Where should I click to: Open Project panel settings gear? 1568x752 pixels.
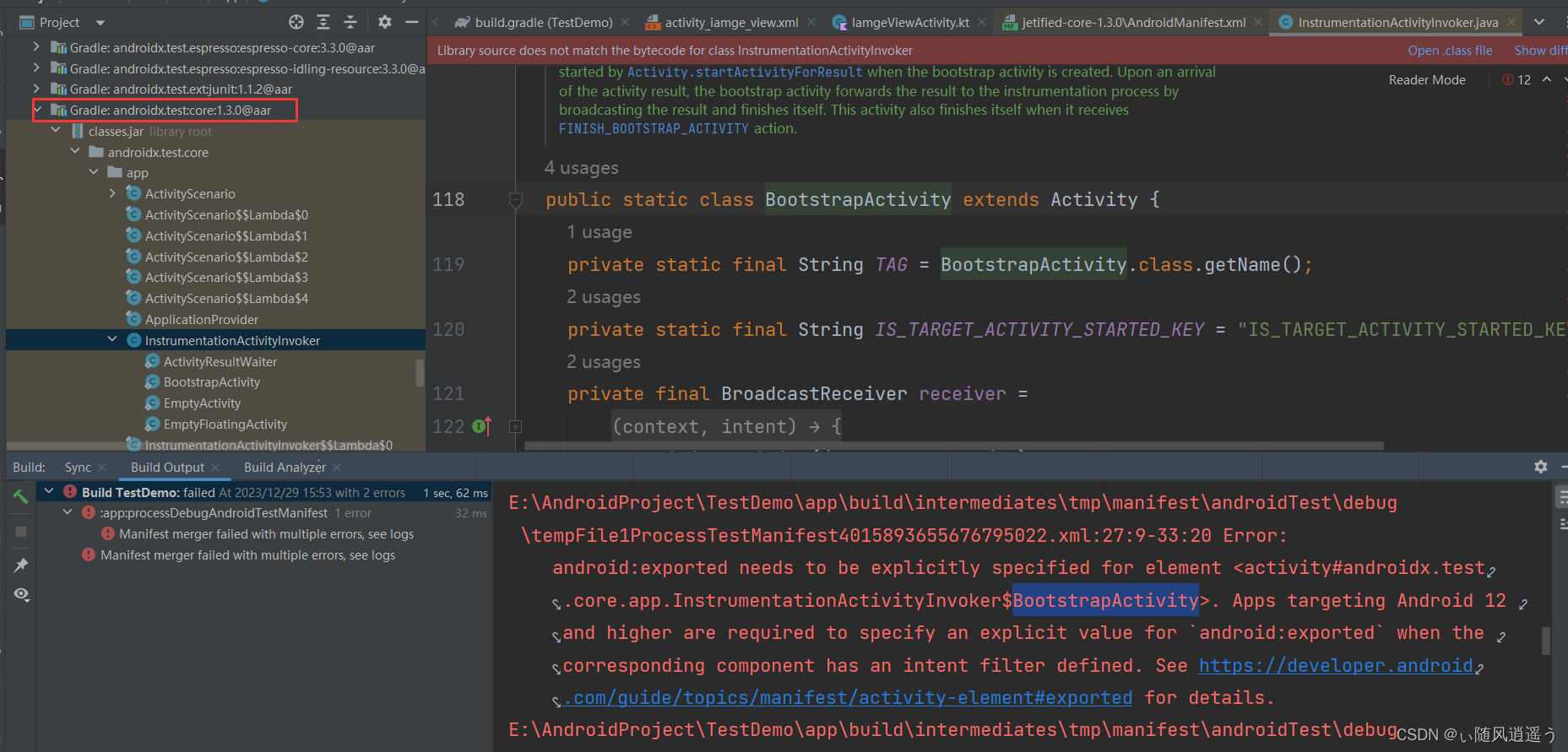384,22
